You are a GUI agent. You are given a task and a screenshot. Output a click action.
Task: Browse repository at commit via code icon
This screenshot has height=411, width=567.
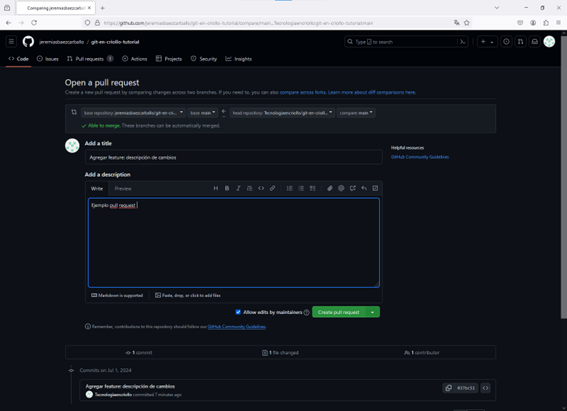pyautogui.click(x=485, y=388)
